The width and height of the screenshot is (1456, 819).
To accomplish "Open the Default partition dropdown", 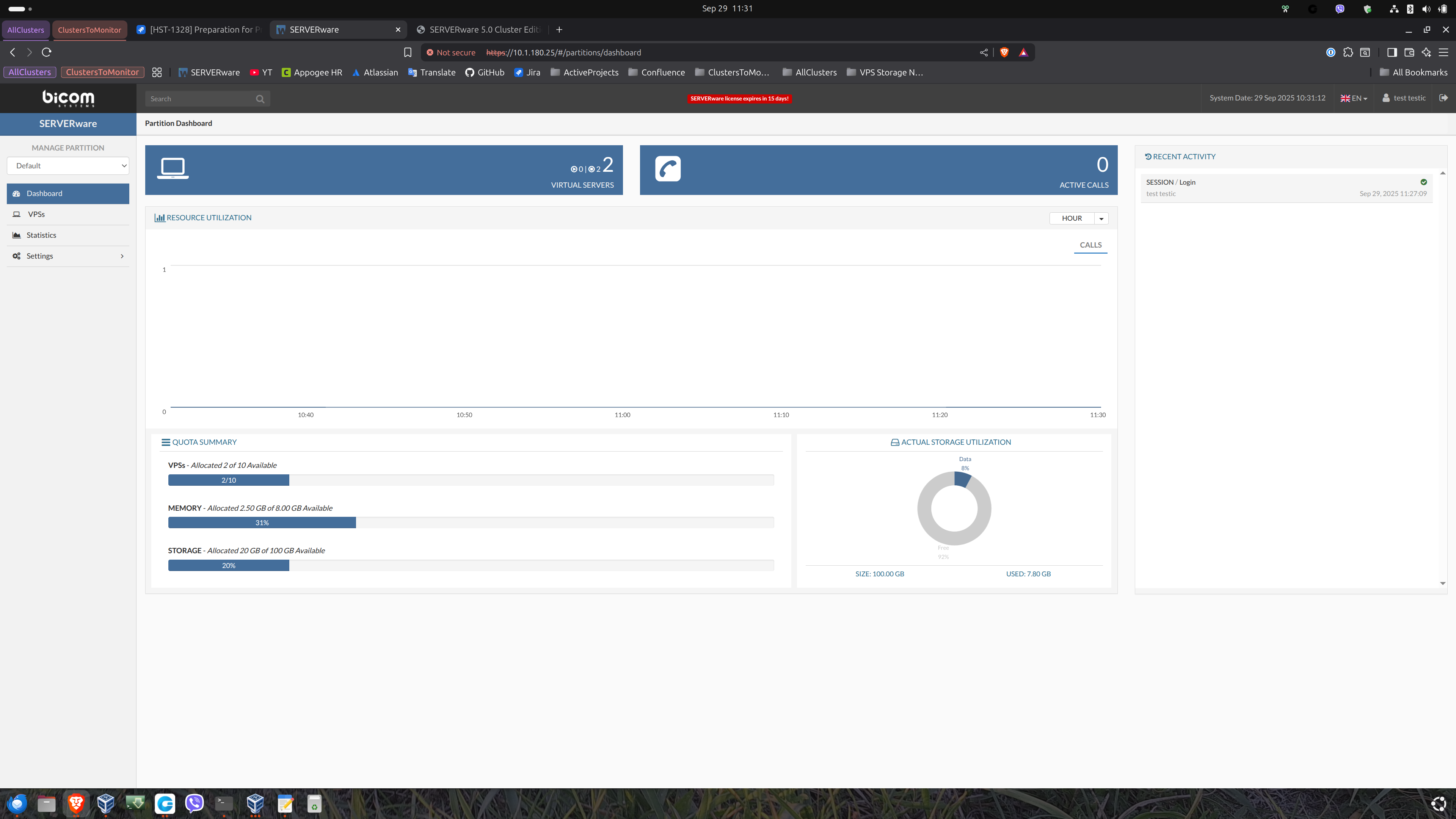I will [x=68, y=166].
